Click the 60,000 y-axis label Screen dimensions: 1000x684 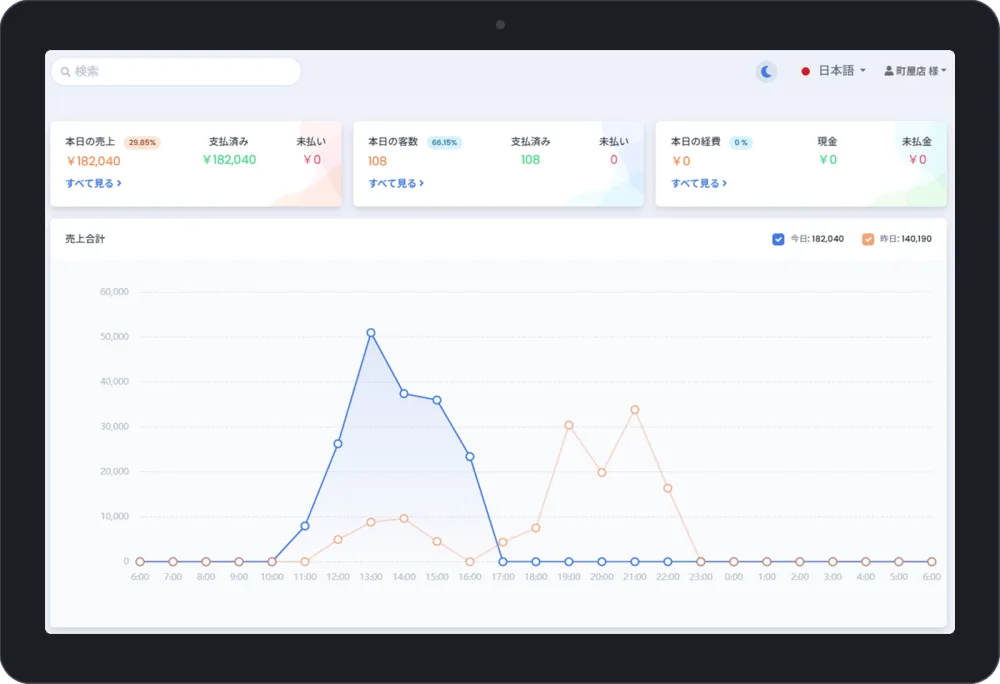click(114, 292)
